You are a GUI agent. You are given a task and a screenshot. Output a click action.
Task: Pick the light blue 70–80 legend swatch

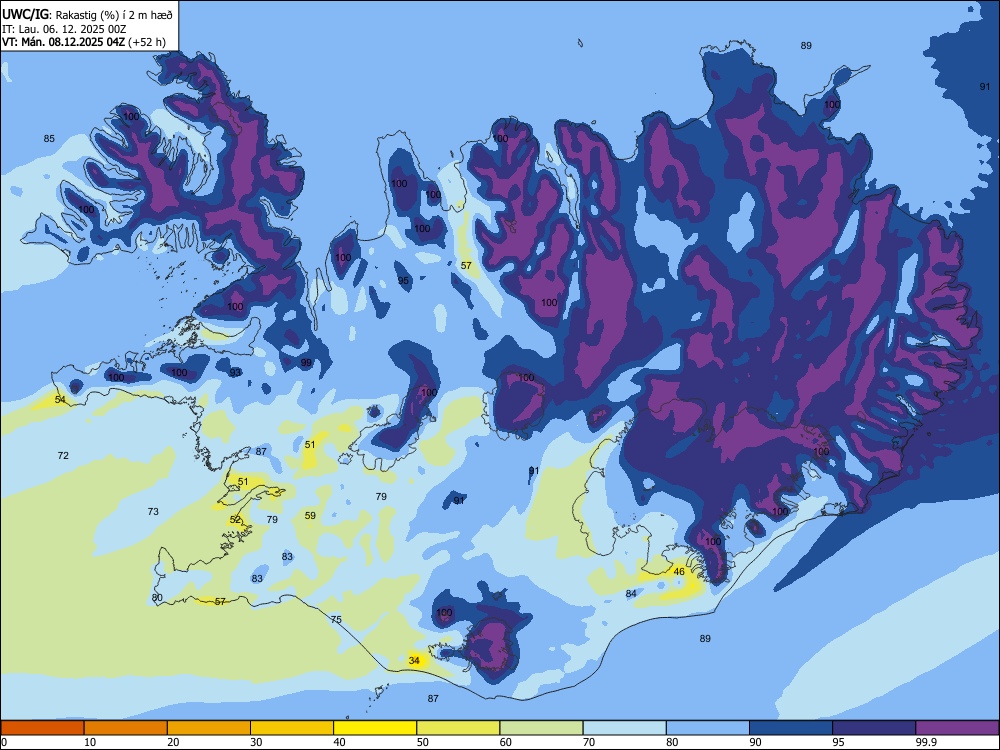pyautogui.click(x=624, y=728)
